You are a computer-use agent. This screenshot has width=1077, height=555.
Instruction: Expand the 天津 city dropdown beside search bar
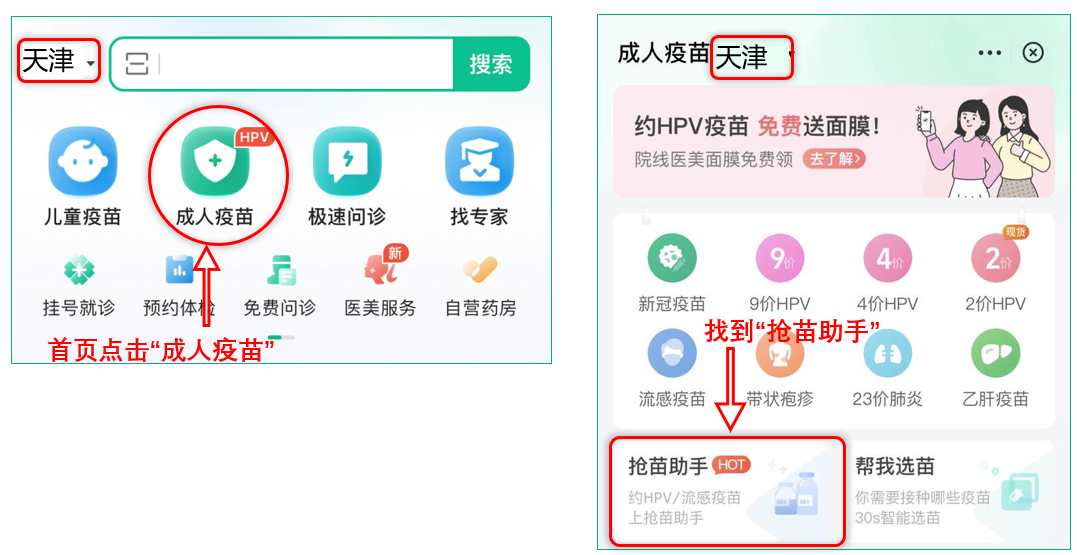[59, 63]
